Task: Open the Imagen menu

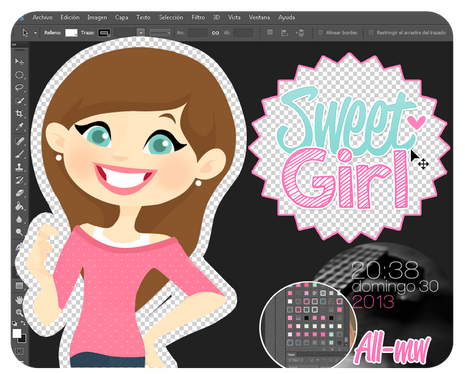Action: point(97,17)
